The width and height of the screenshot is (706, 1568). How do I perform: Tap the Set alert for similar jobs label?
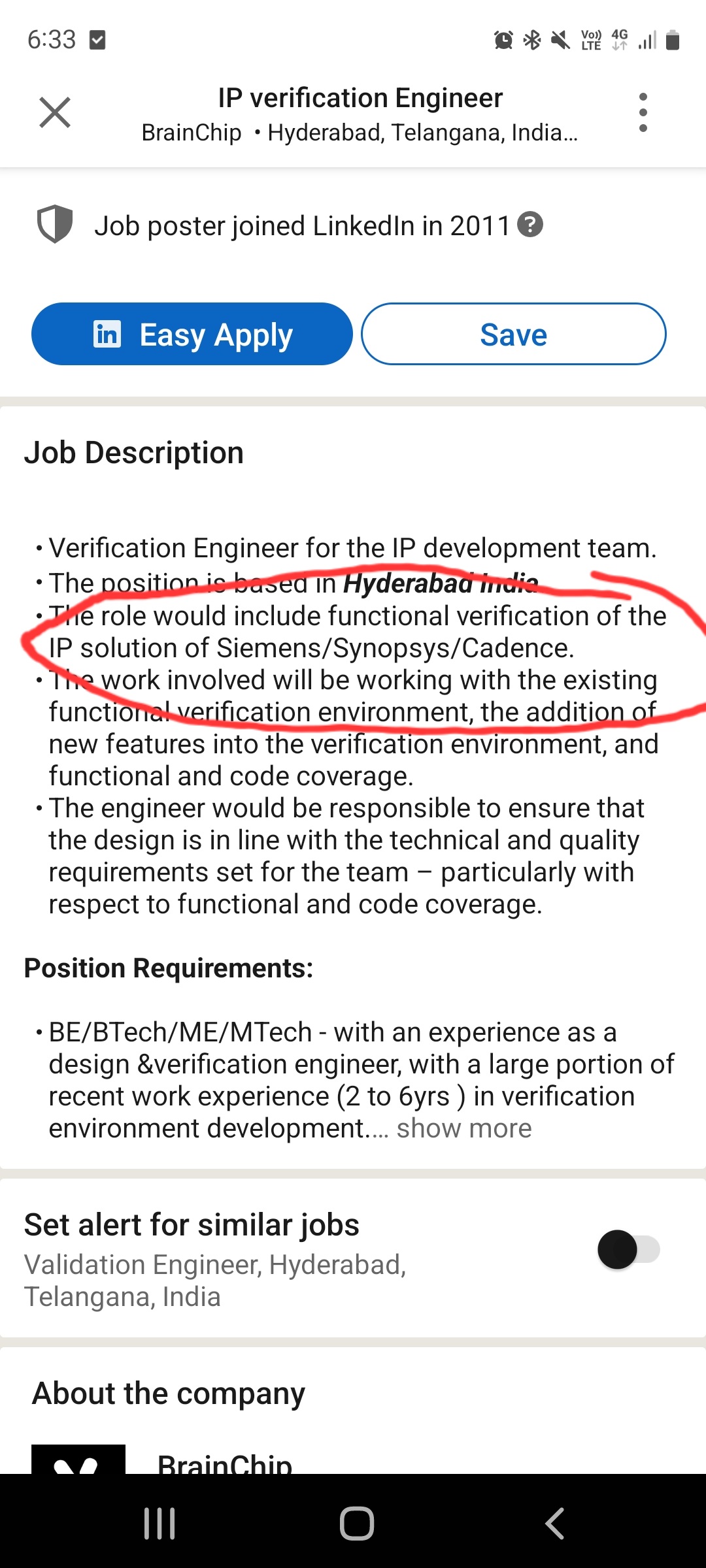(x=192, y=1224)
